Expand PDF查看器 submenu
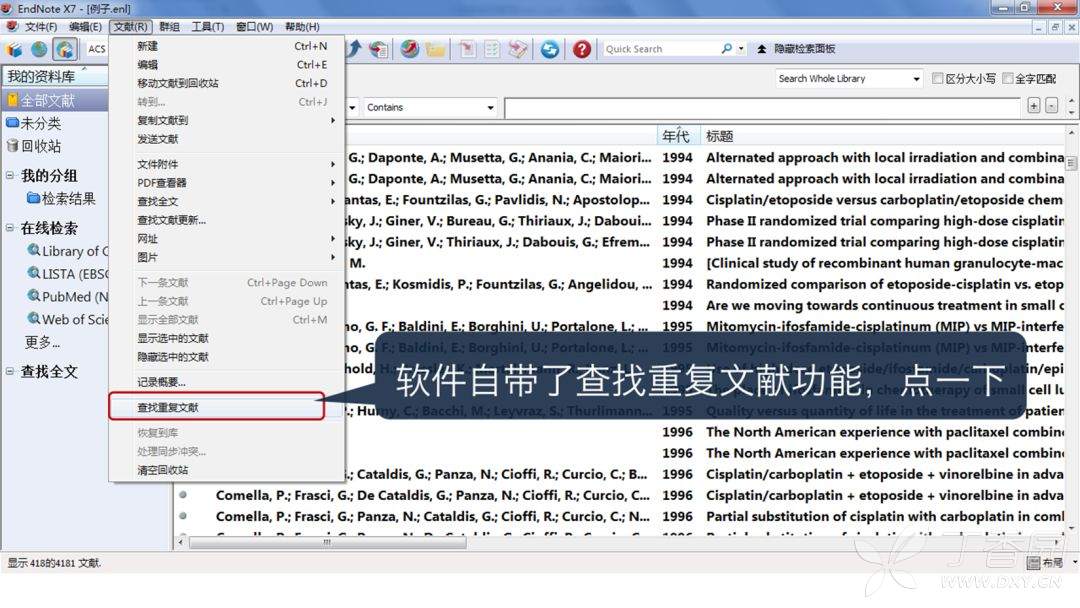This screenshot has width=1080, height=608. (x=227, y=182)
